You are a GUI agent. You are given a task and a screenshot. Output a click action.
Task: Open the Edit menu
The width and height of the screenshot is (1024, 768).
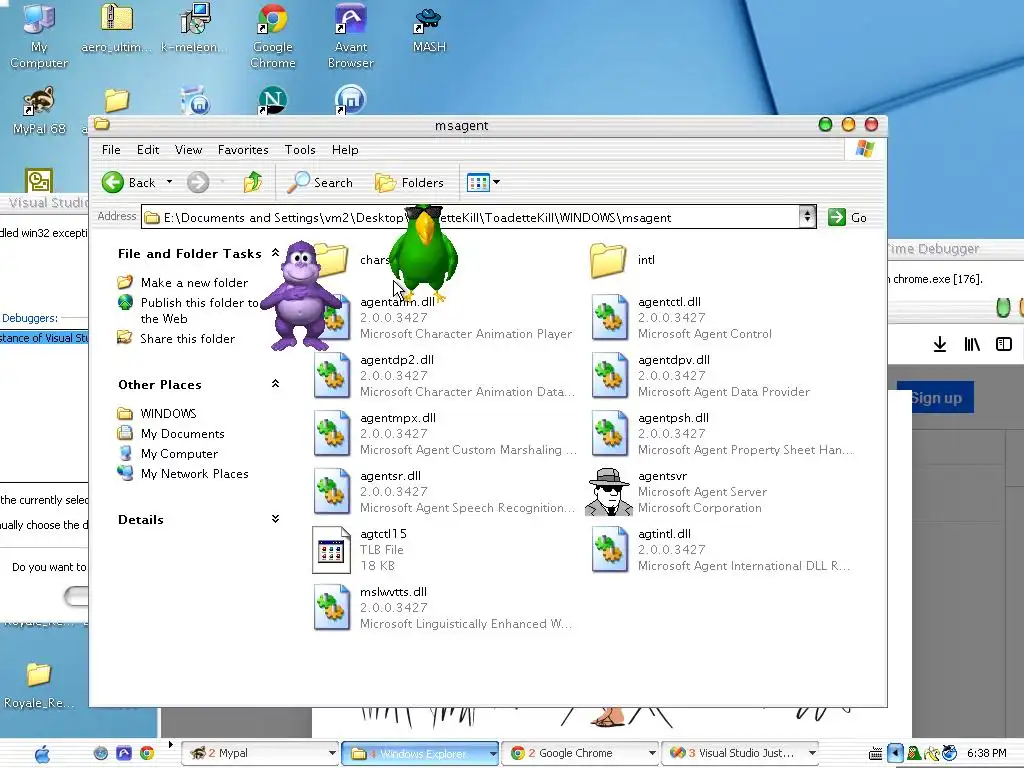[x=148, y=150]
